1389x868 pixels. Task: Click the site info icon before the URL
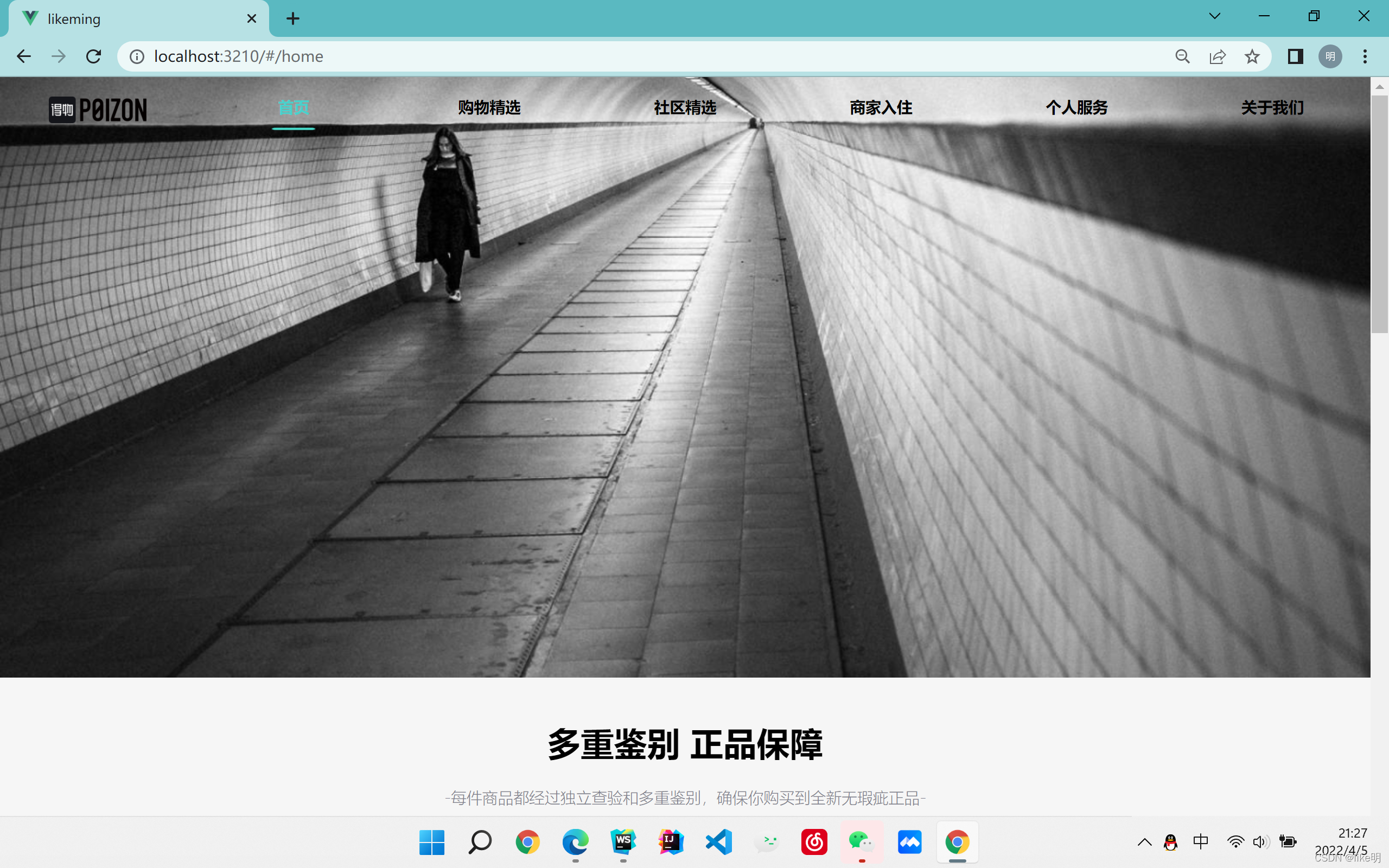[x=137, y=56]
